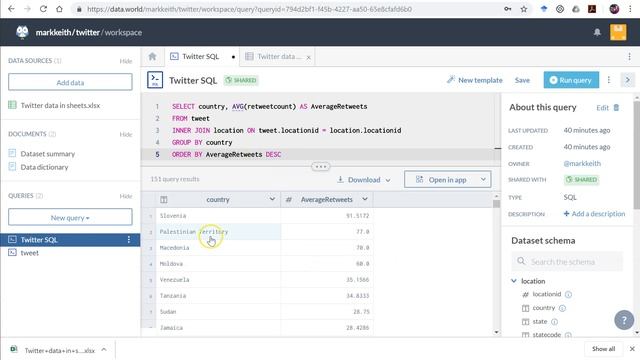The image size is (640, 360).
Task: Collapse the location table in schema
Action: [514, 281]
